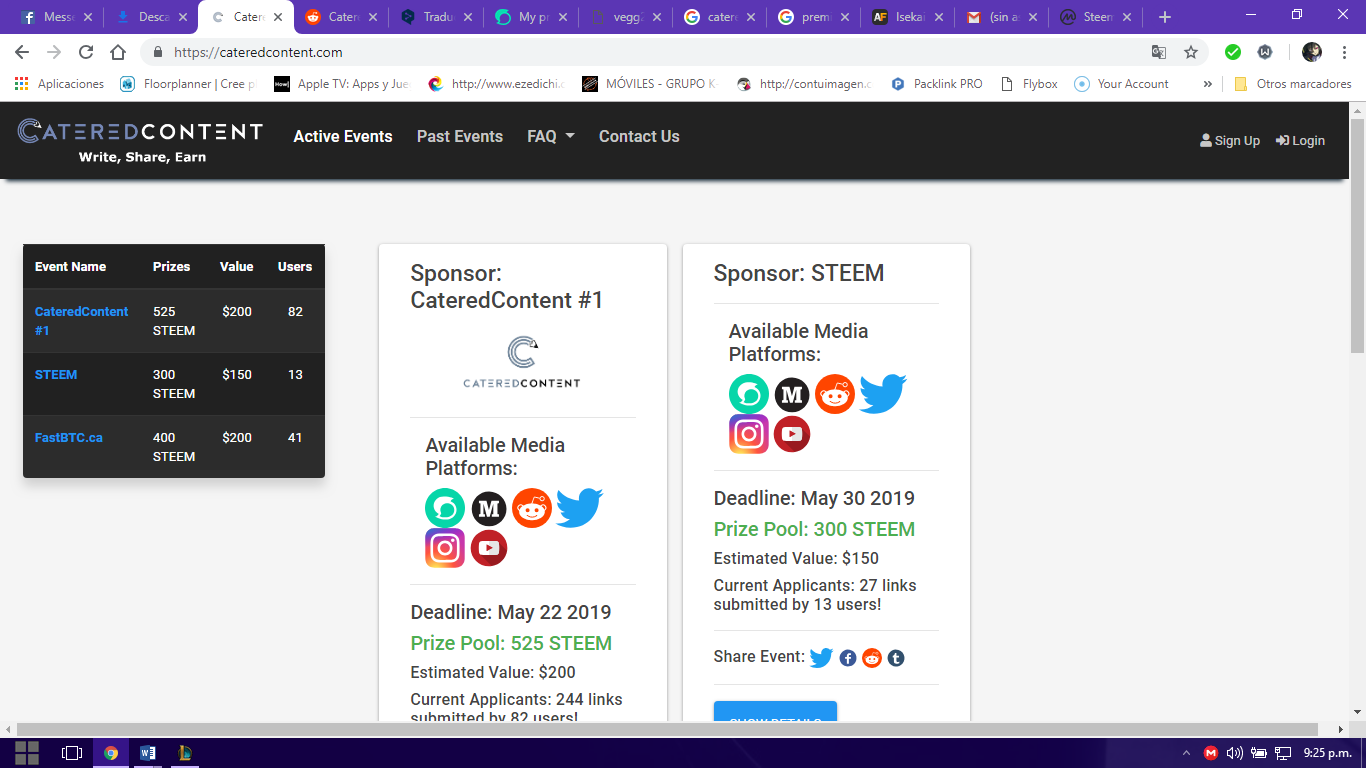Image resolution: width=1366 pixels, height=768 pixels.
Task: Open the Google Translate icon in the address bar
Action: point(1159,52)
